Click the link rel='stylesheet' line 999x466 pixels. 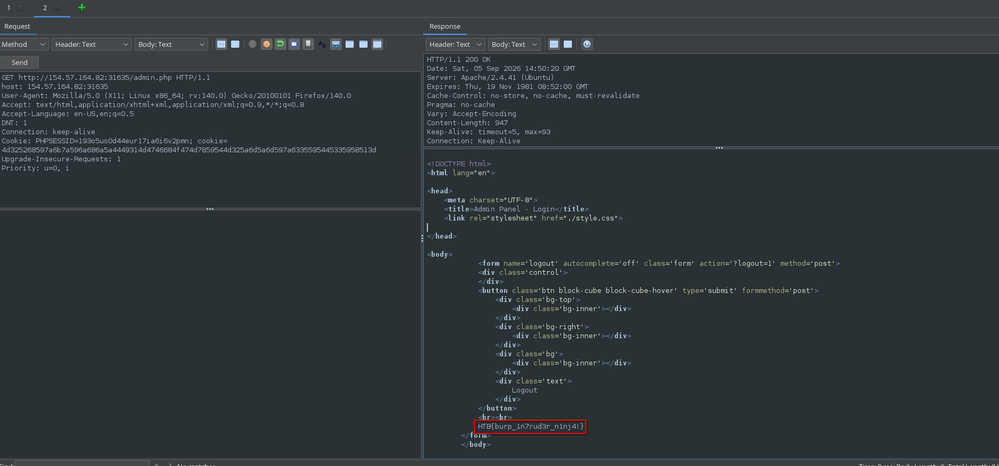[533, 218]
